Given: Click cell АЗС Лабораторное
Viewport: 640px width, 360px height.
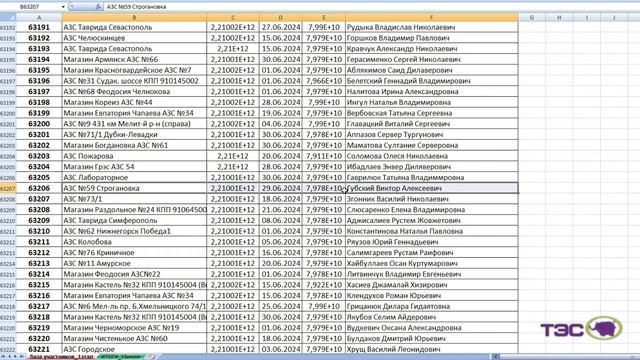Looking at the screenshot, I should point(134,178).
